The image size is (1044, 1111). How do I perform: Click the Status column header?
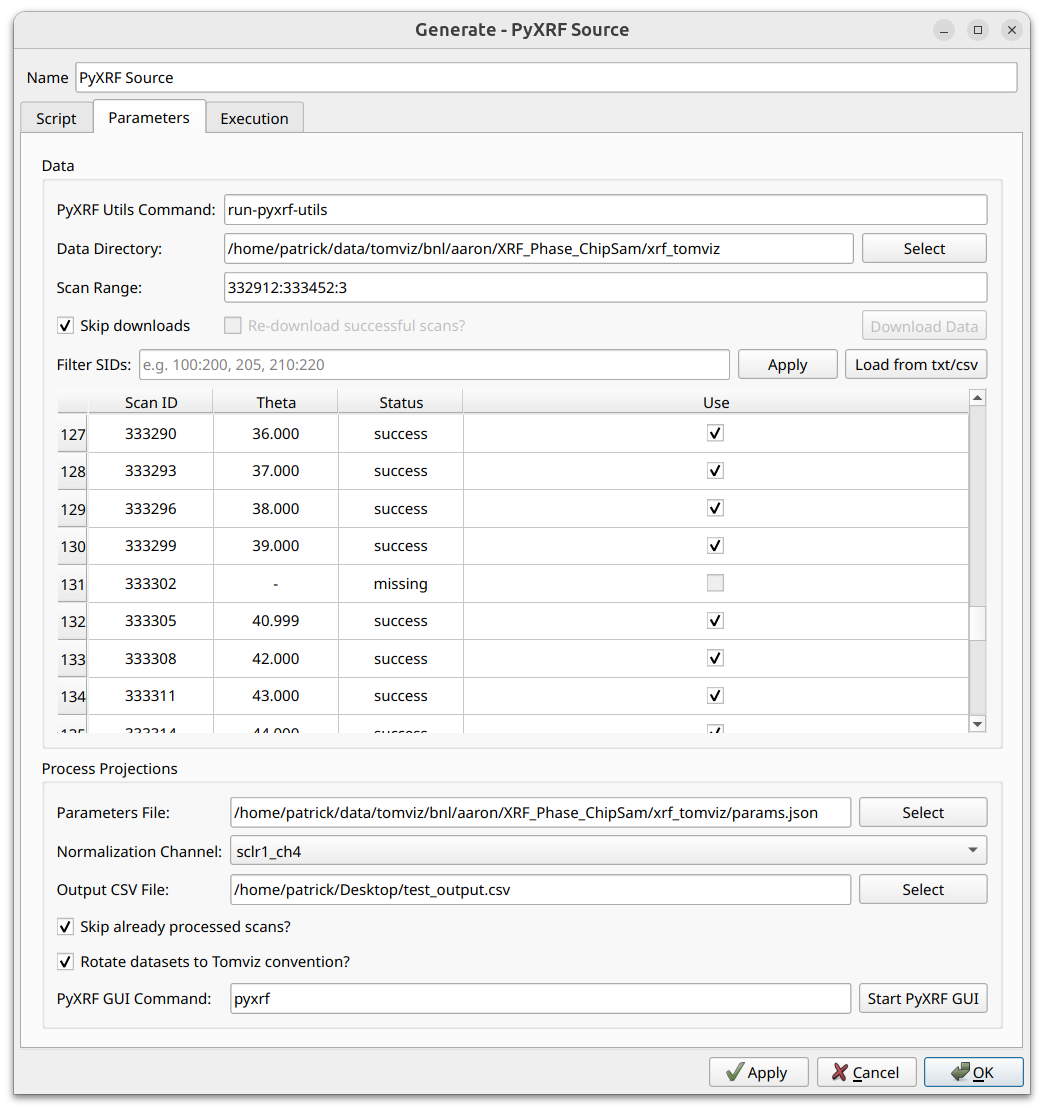point(400,402)
